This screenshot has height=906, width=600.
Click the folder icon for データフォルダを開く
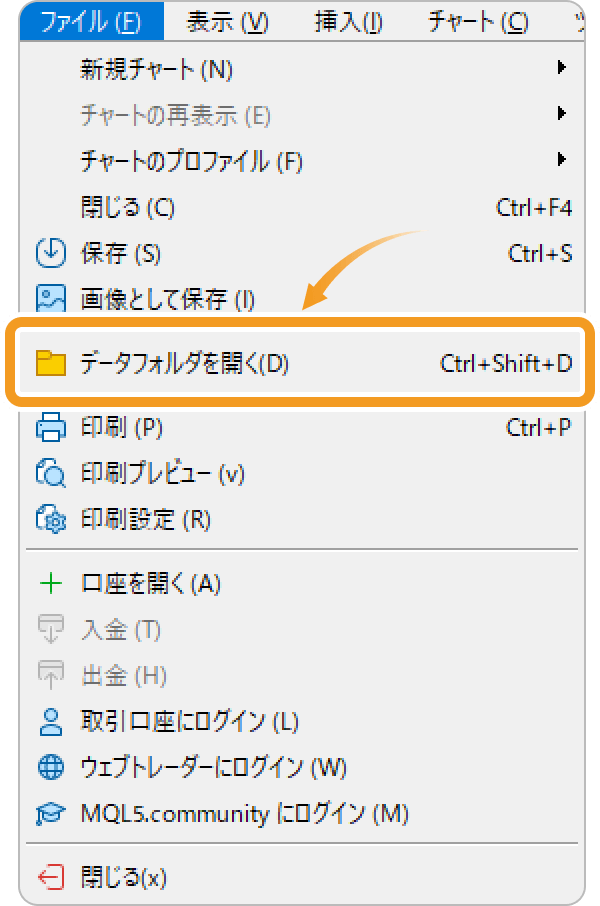click(x=53, y=364)
